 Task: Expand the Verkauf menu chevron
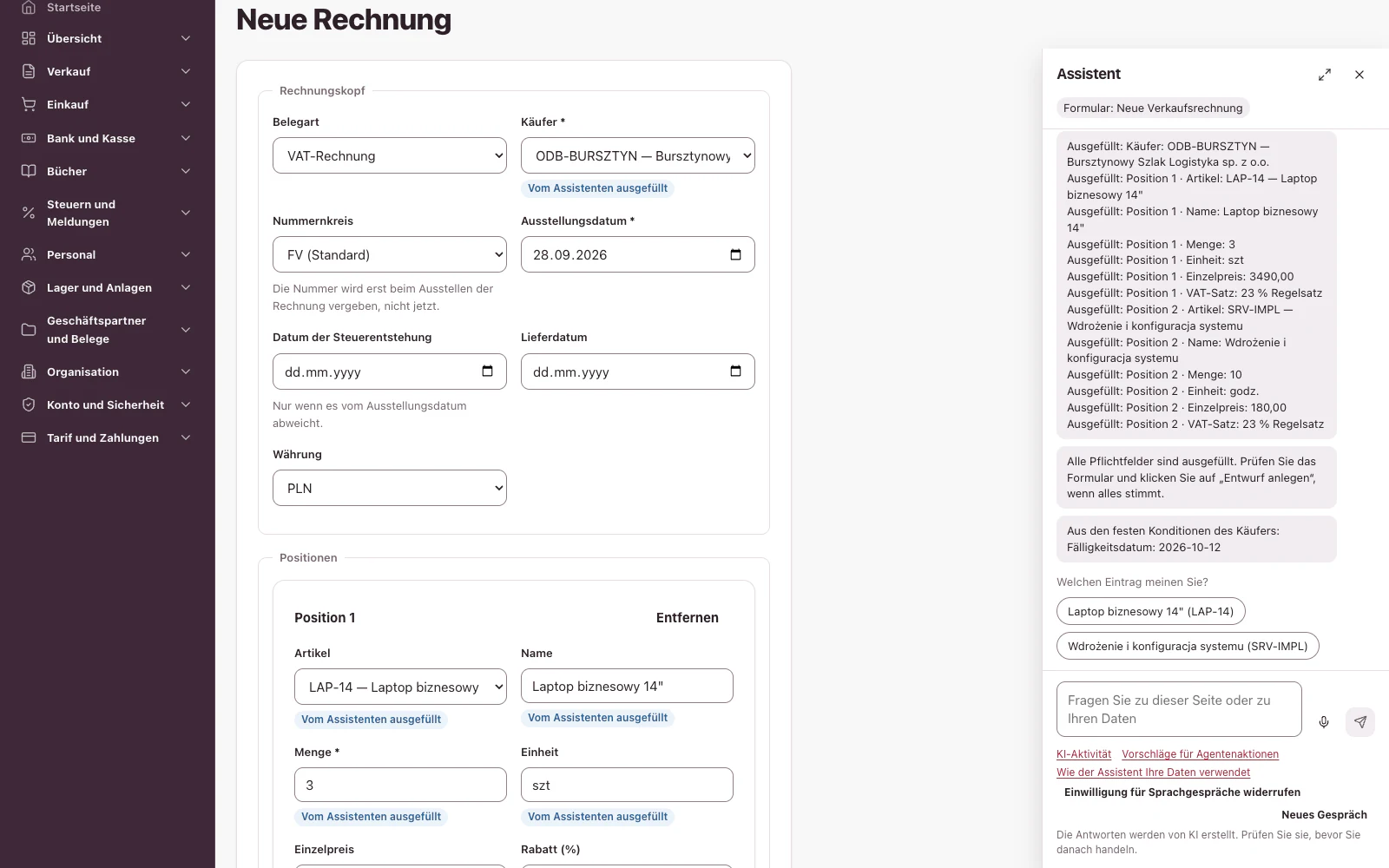click(186, 71)
